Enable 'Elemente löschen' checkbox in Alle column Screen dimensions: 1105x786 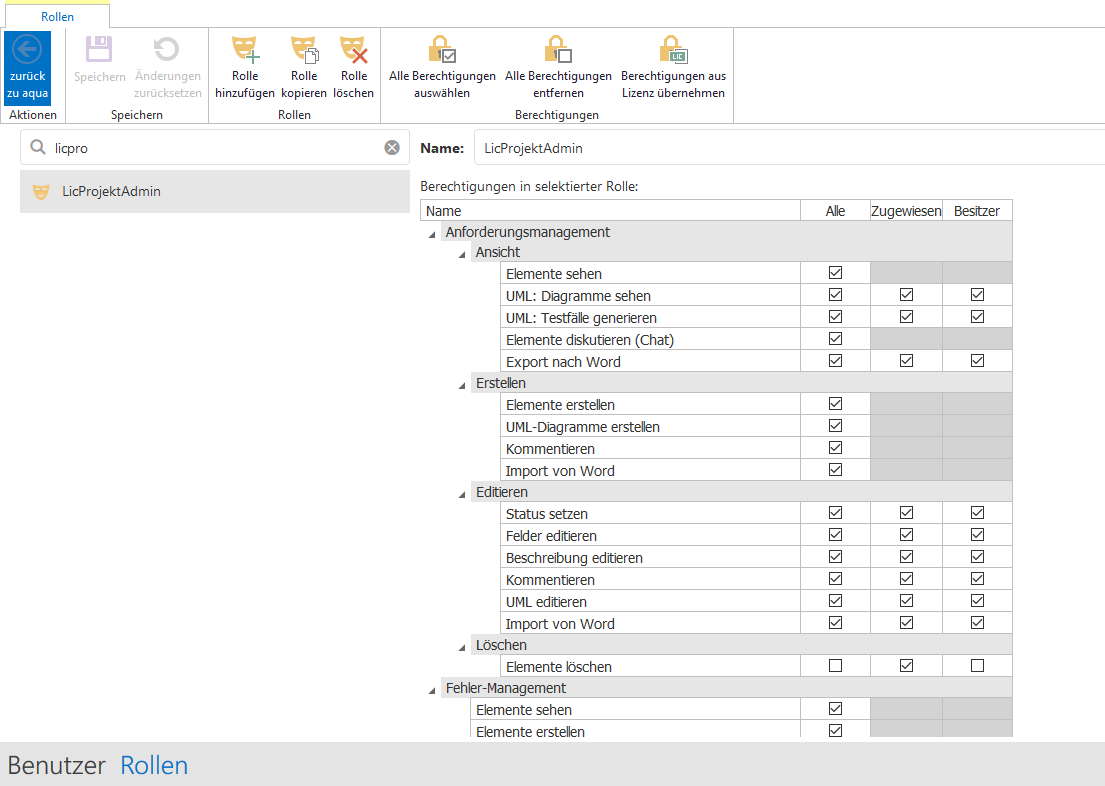click(x=835, y=666)
